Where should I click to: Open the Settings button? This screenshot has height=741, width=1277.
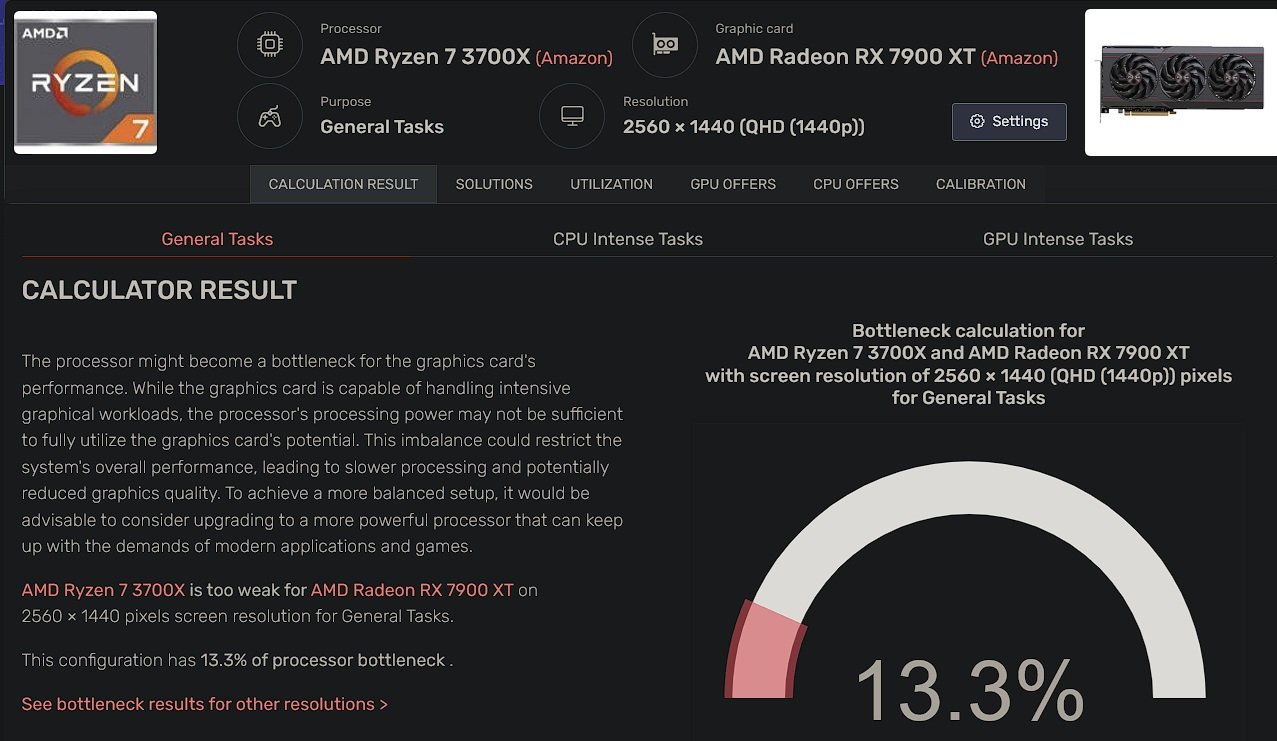[1009, 121]
